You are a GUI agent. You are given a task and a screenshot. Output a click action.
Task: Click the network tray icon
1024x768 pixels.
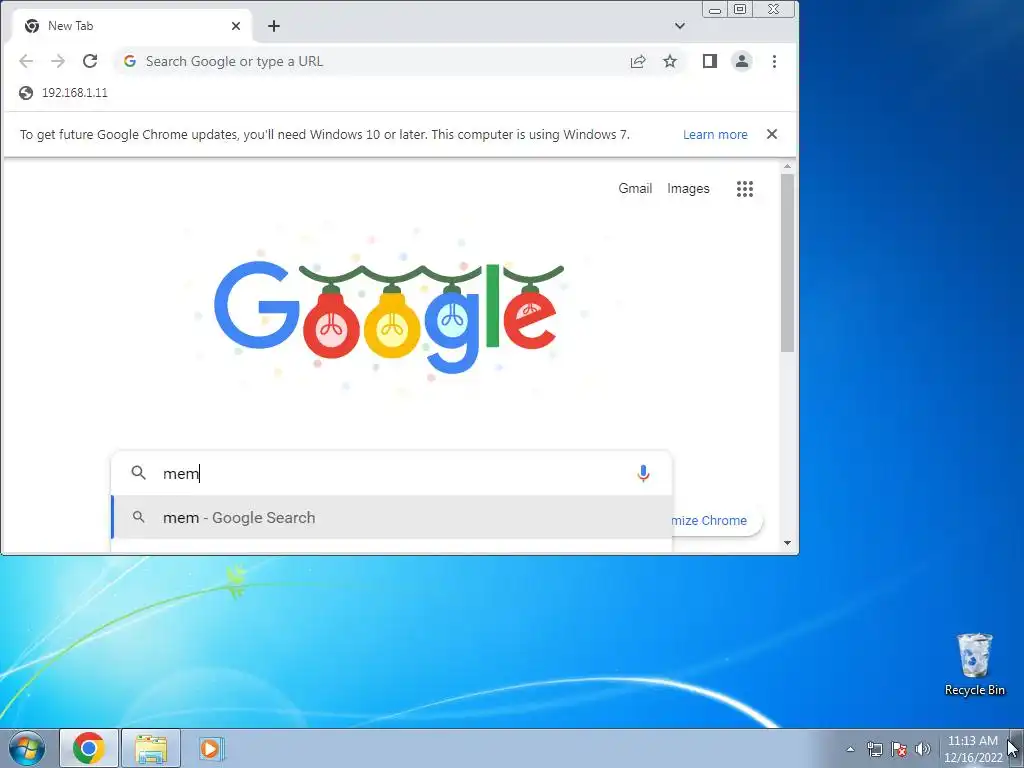click(x=874, y=749)
